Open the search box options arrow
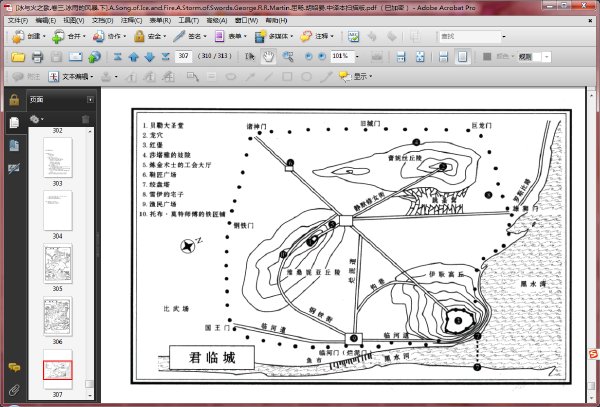The height and width of the screenshot is (407, 600). coord(504,37)
